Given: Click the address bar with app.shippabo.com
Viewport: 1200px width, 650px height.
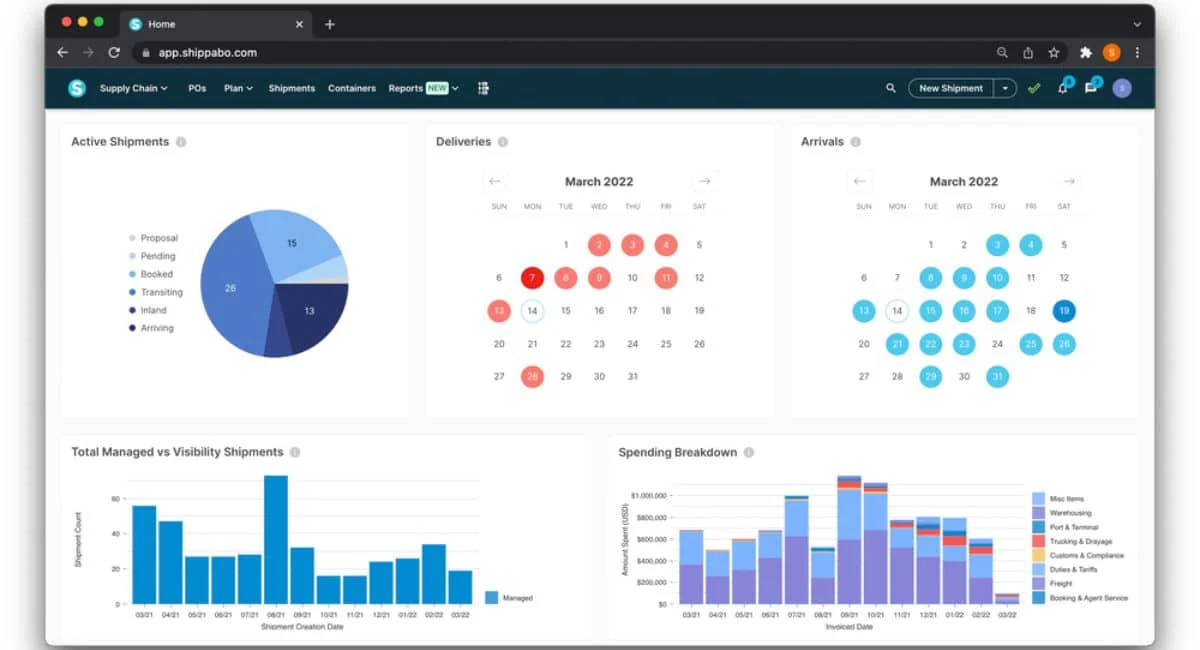Looking at the screenshot, I should [560, 52].
